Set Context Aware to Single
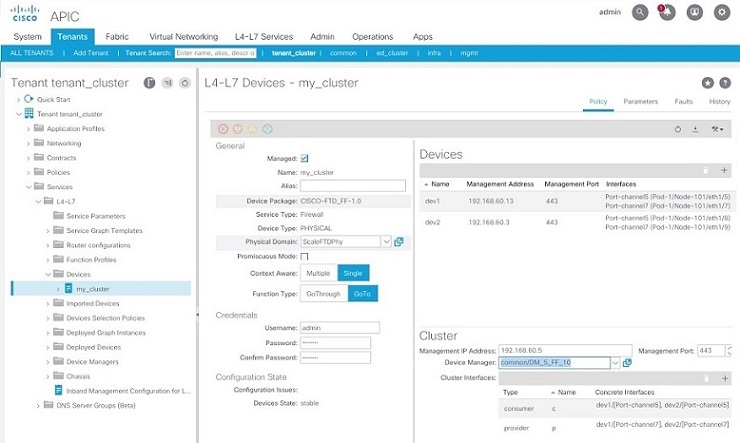 point(353,273)
